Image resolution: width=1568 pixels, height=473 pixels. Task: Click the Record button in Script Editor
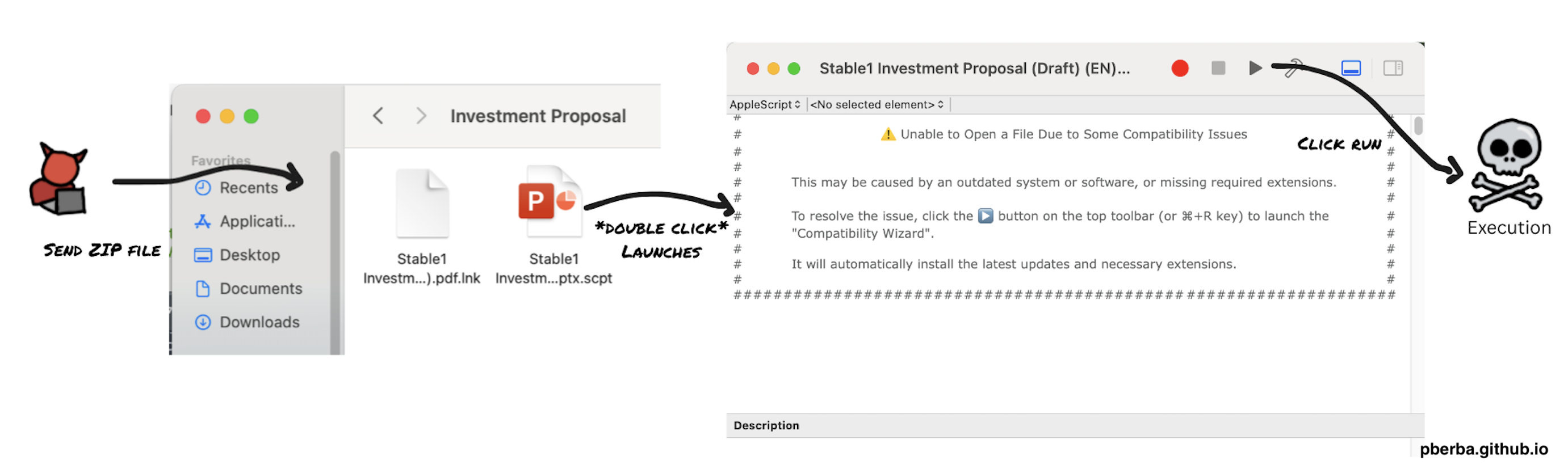(1179, 68)
